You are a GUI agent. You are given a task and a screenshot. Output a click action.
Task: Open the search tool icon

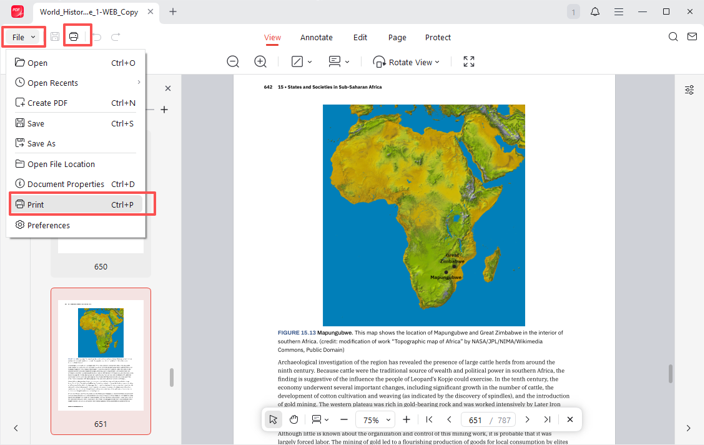click(673, 37)
